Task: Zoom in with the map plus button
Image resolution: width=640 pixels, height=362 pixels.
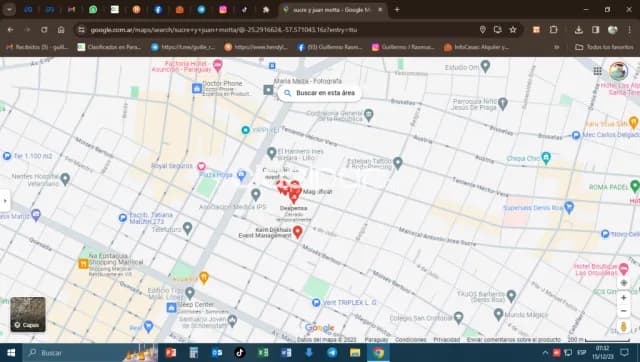Action: point(623,298)
